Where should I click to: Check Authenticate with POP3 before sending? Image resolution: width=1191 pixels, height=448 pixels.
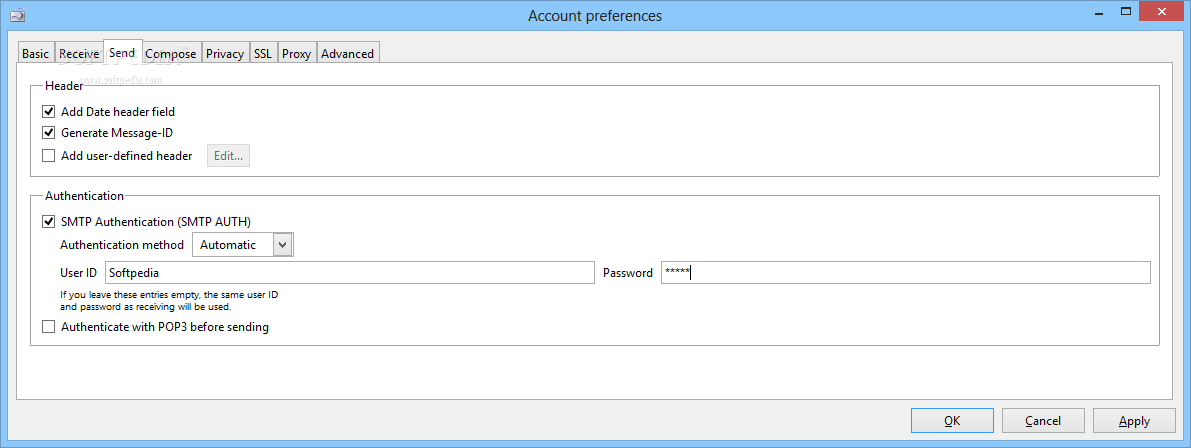(49, 327)
